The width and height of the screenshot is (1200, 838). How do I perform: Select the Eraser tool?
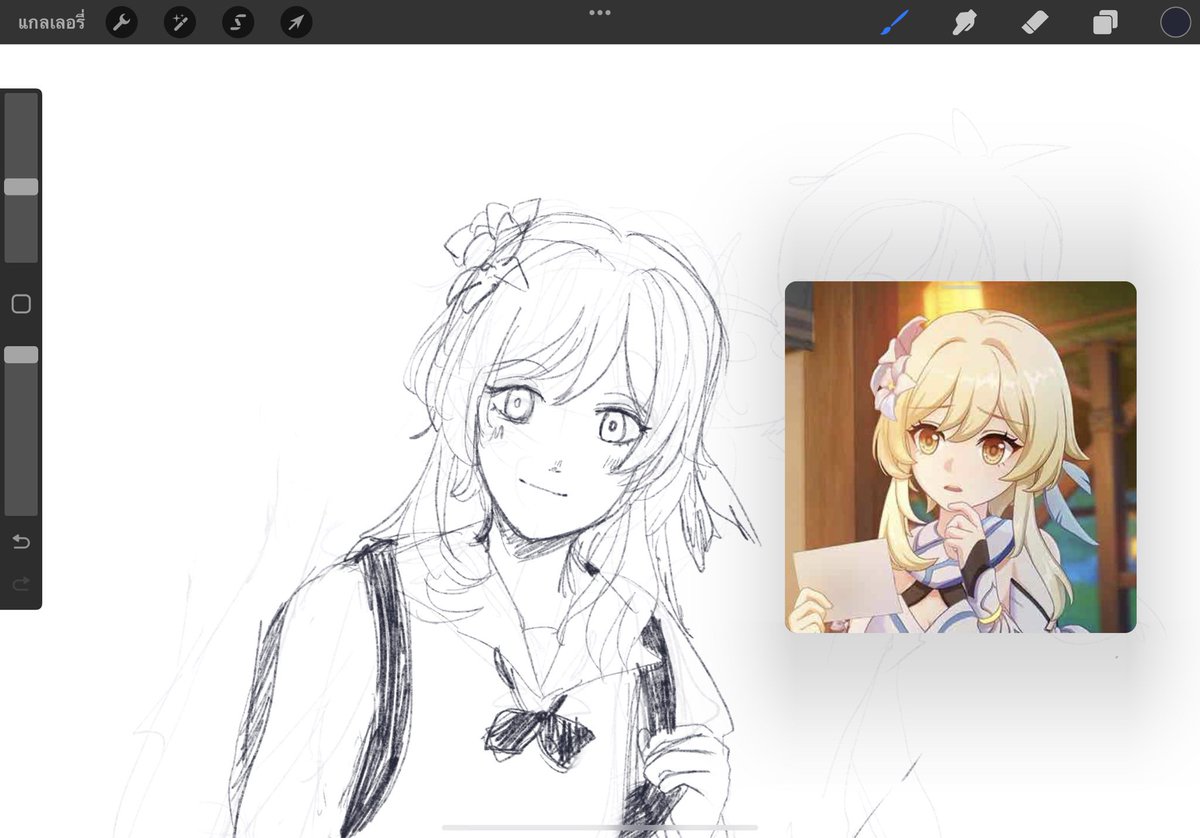point(1035,22)
